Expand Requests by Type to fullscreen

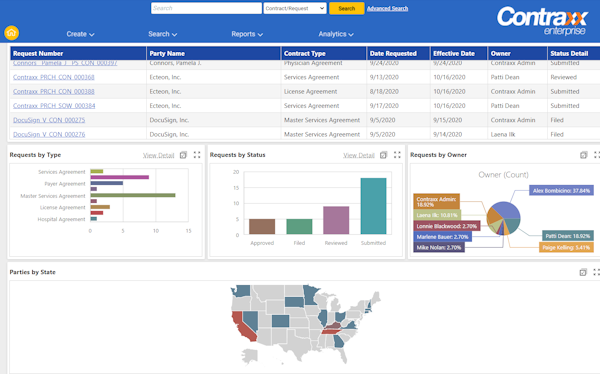pos(197,155)
